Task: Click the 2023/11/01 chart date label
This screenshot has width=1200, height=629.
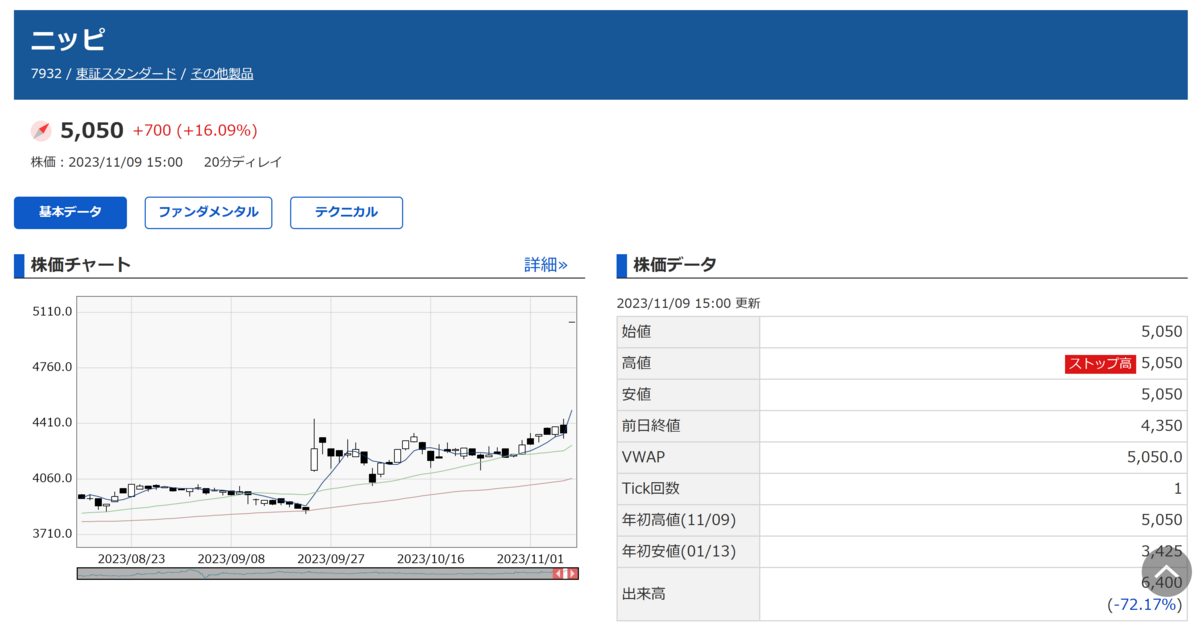Action: point(531,558)
